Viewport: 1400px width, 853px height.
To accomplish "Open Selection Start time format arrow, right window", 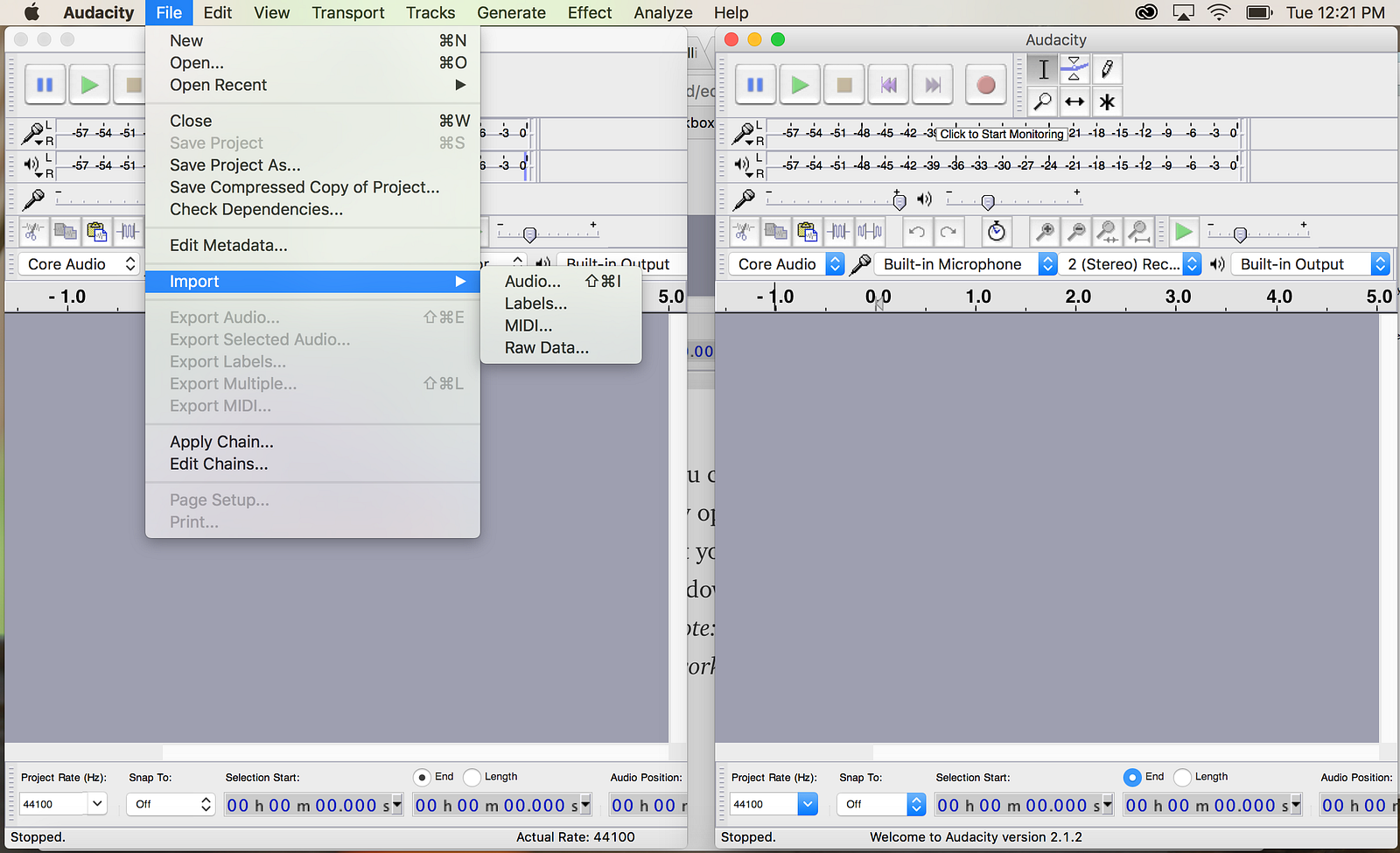I will (1108, 805).
